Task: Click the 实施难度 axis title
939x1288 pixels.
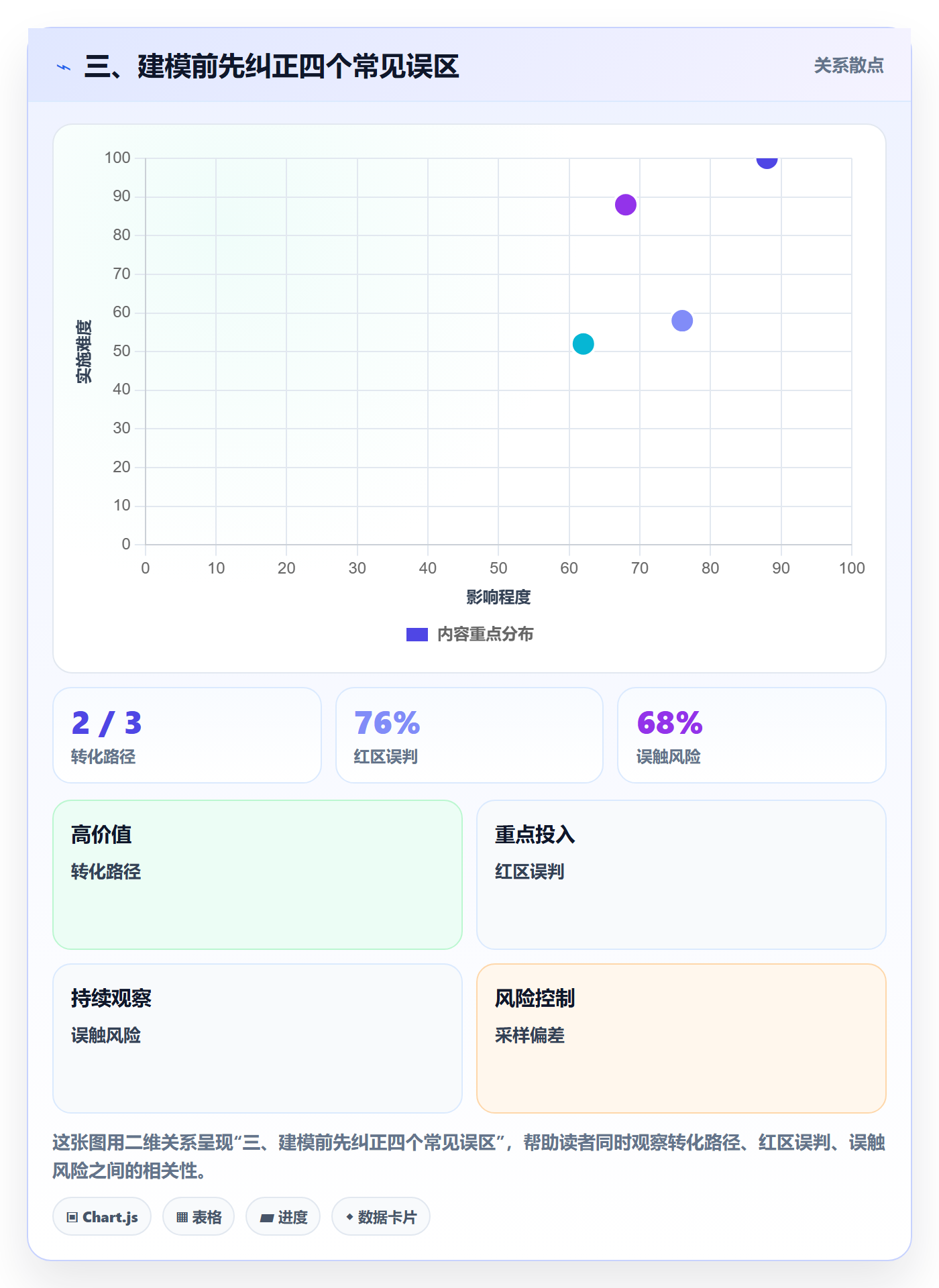Action: click(84, 352)
